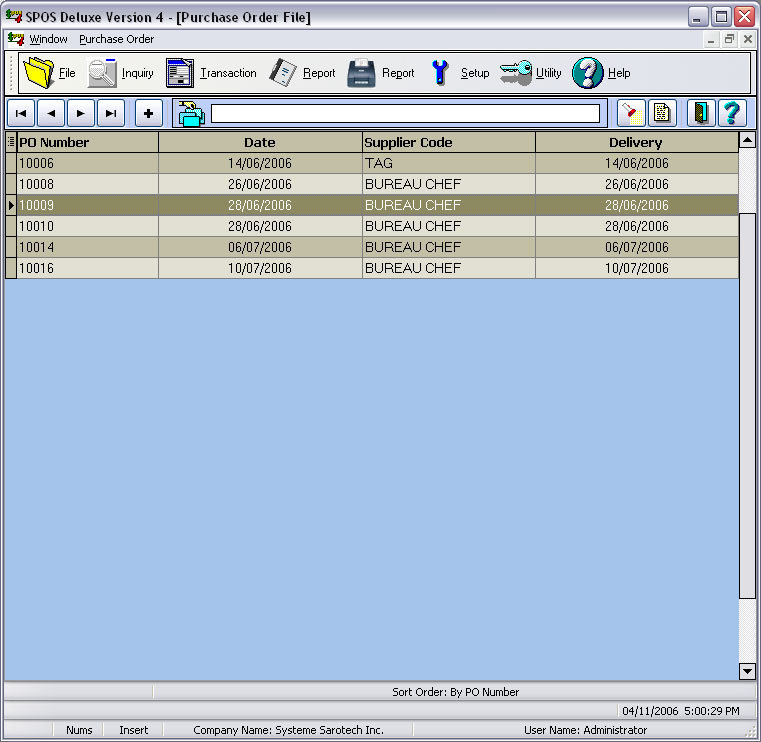Click the exit door icon

[x=701, y=114]
